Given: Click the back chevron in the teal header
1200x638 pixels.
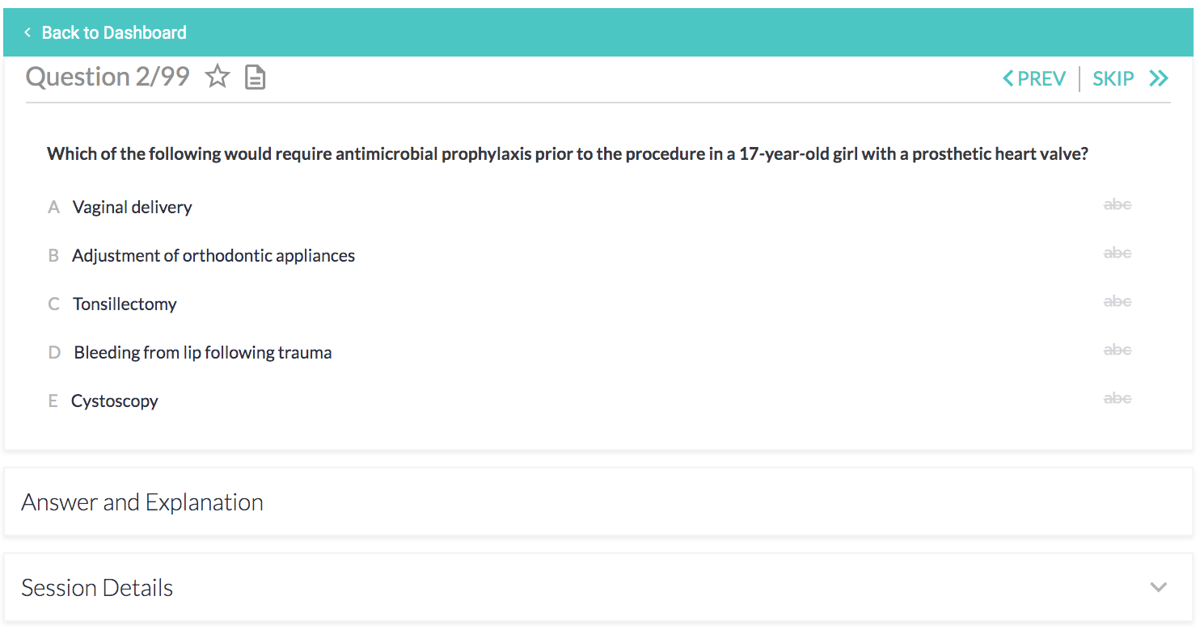Looking at the screenshot, I should [x=27, y=32].
